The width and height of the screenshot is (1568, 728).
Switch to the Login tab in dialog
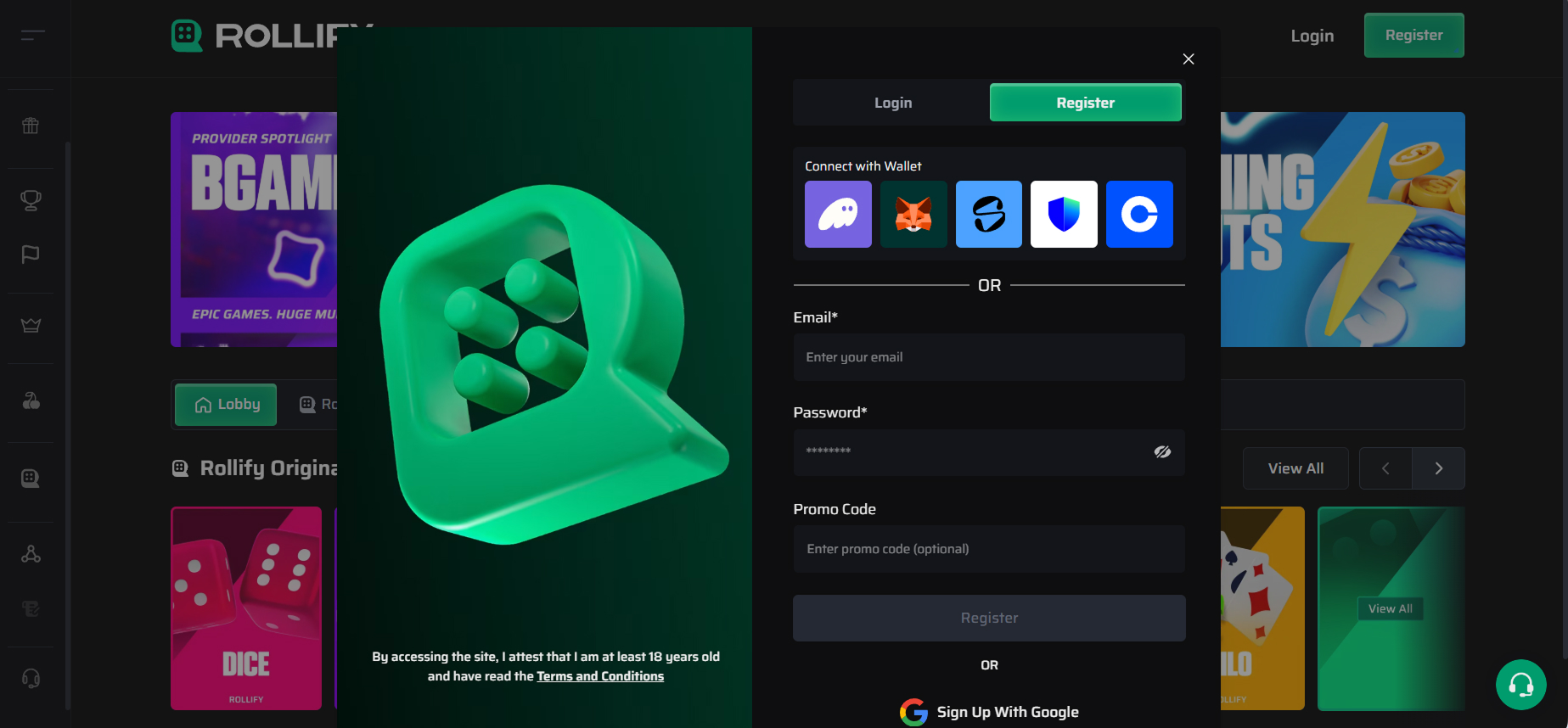pyautogui.click(x=892, y=103)
